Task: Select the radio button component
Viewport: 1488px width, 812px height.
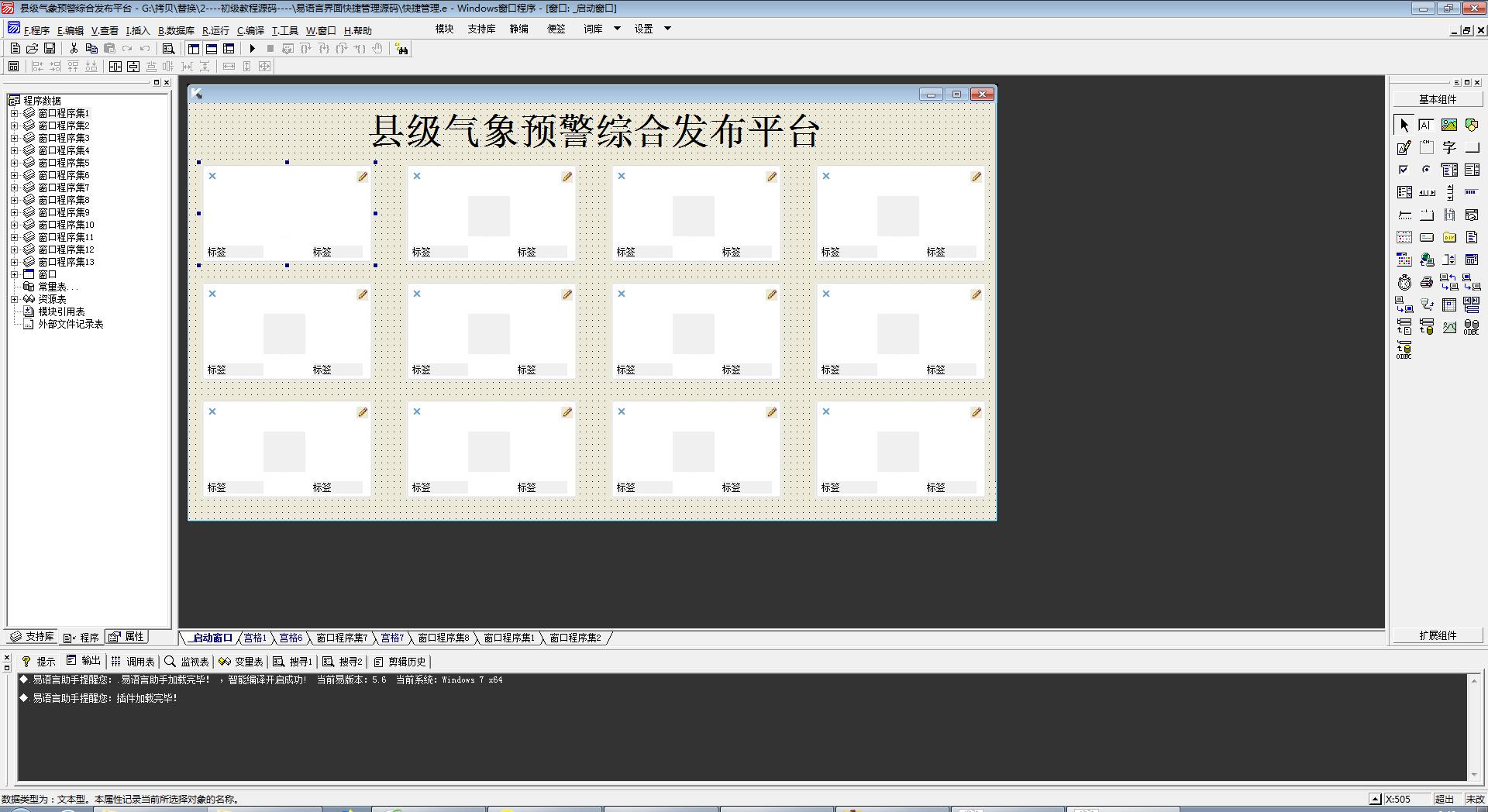Action: (x=1426, y=170)
